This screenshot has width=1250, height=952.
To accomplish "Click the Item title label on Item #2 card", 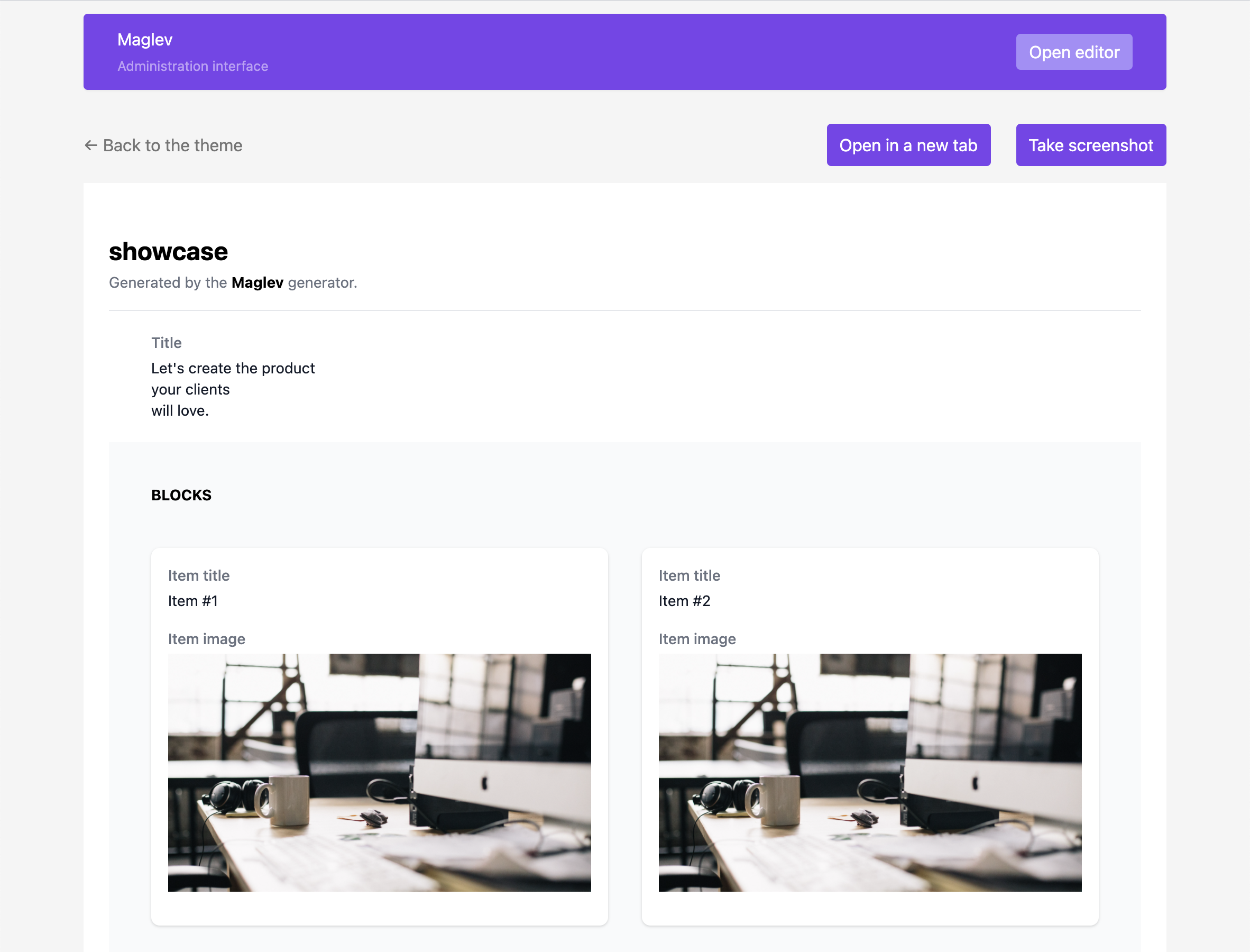I will pyautogui.click(x=690, y=575).
